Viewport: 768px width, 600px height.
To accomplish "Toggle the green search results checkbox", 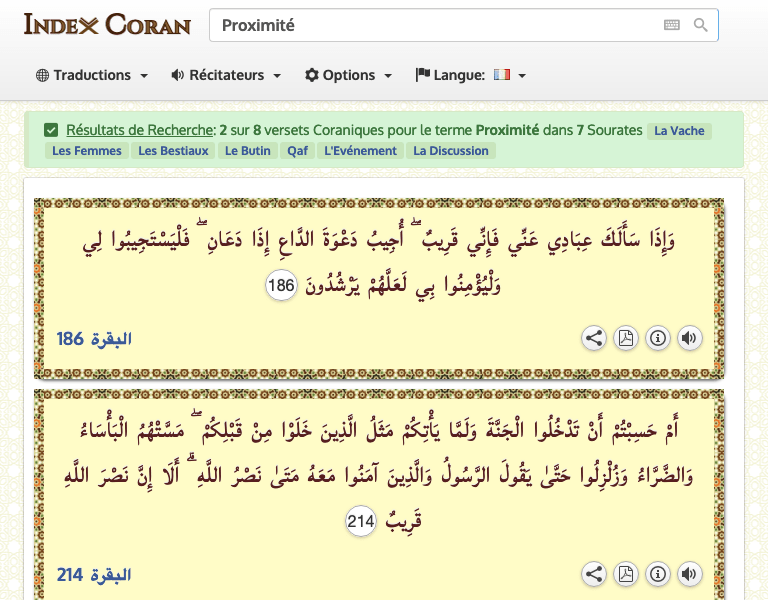I will (x=51, y=130).
